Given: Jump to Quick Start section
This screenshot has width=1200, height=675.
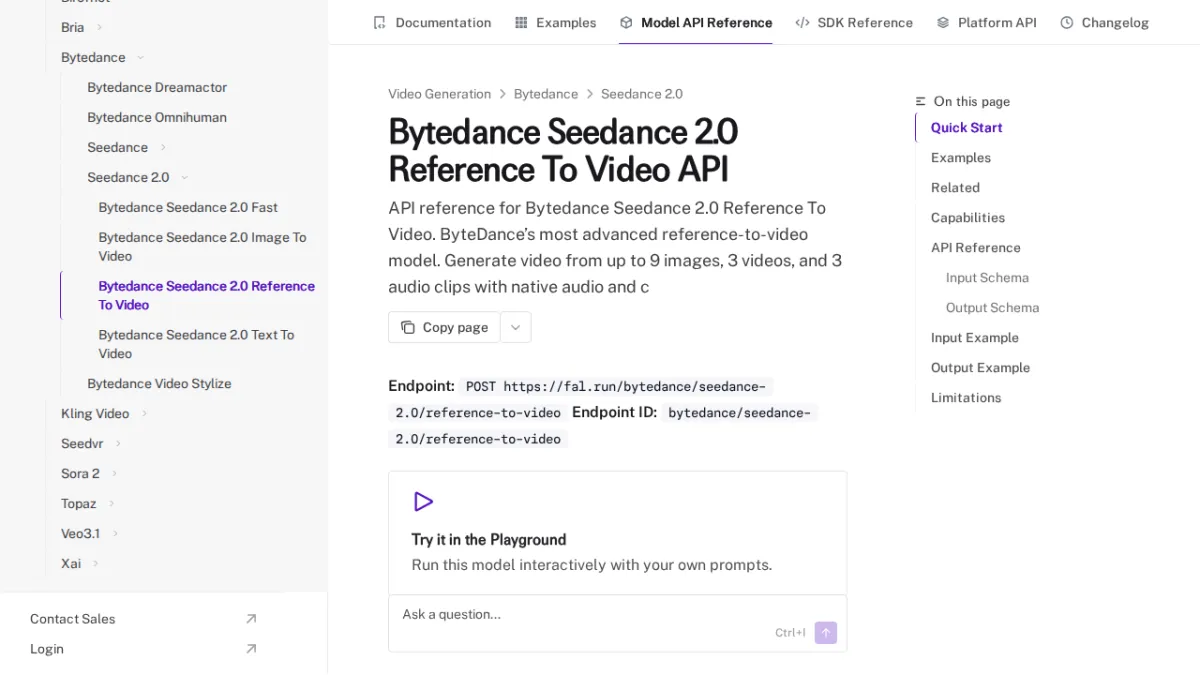Looking at the screenshot, I should pos(966,127).
